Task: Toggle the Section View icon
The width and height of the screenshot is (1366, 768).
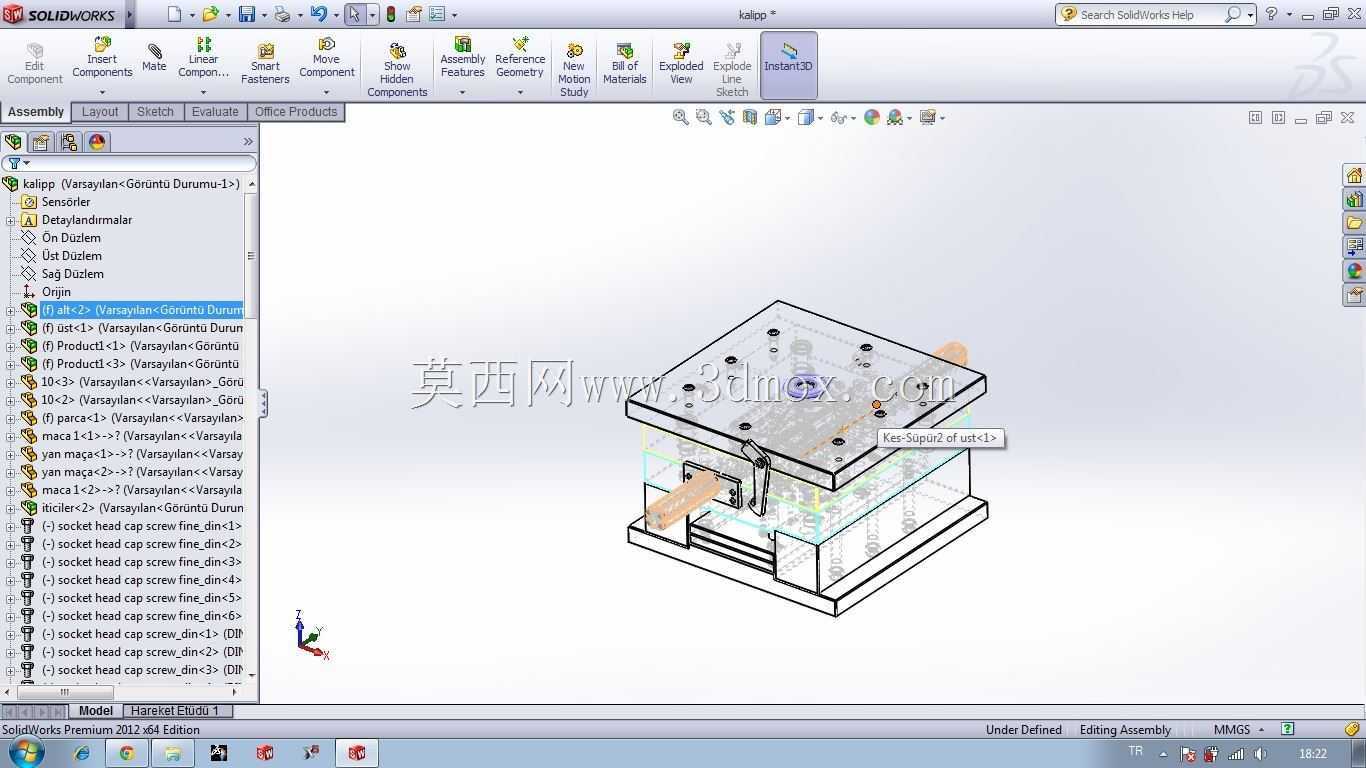Action: click(750, 117)
